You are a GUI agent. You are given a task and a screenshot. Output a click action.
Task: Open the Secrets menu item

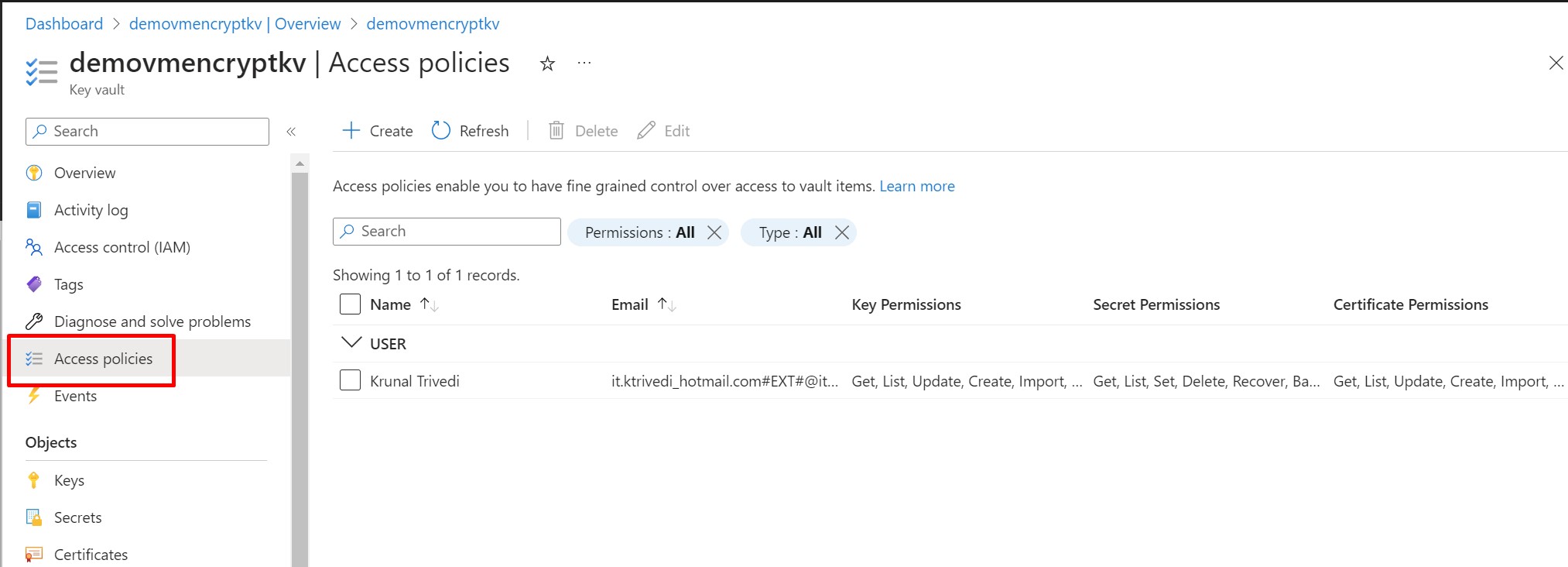77,517
